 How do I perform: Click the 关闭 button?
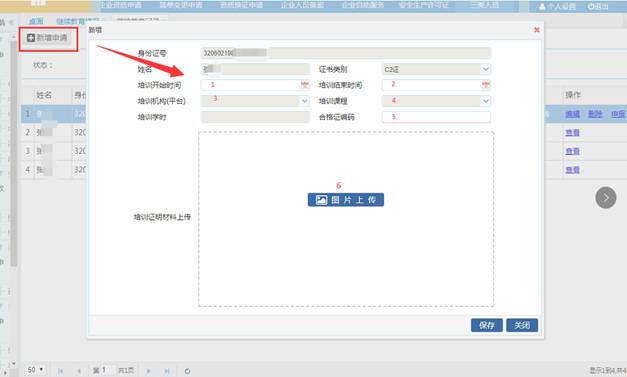[522, 325]
